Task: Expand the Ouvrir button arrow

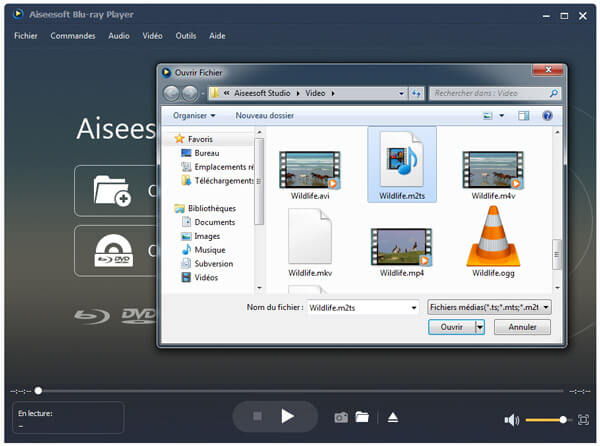Action: [480, 327]
